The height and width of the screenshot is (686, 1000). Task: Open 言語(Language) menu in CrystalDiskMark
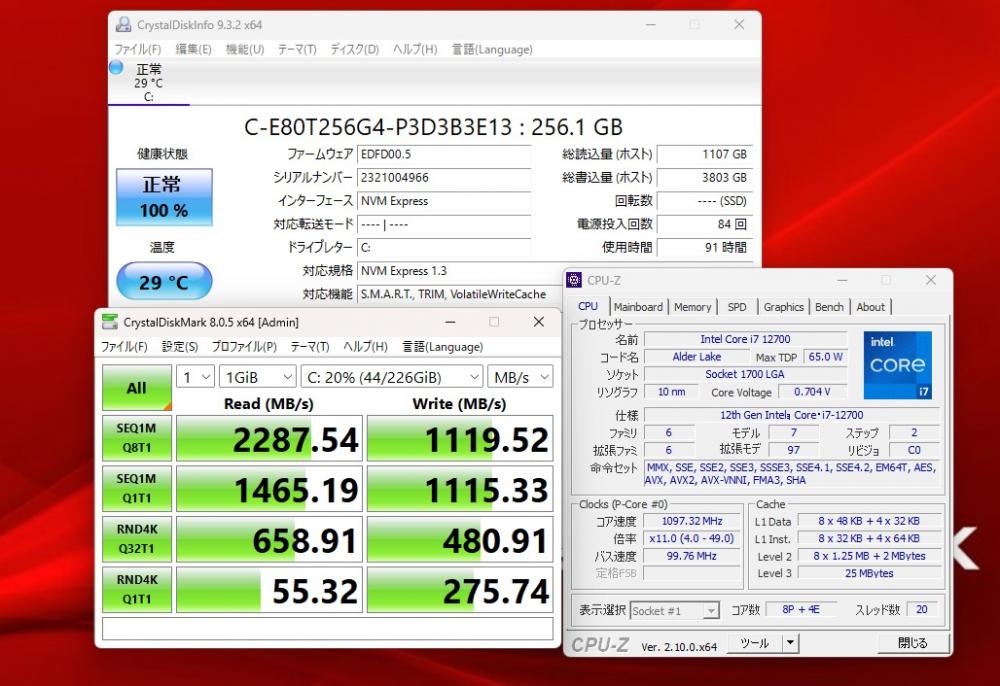click(443, 346)
